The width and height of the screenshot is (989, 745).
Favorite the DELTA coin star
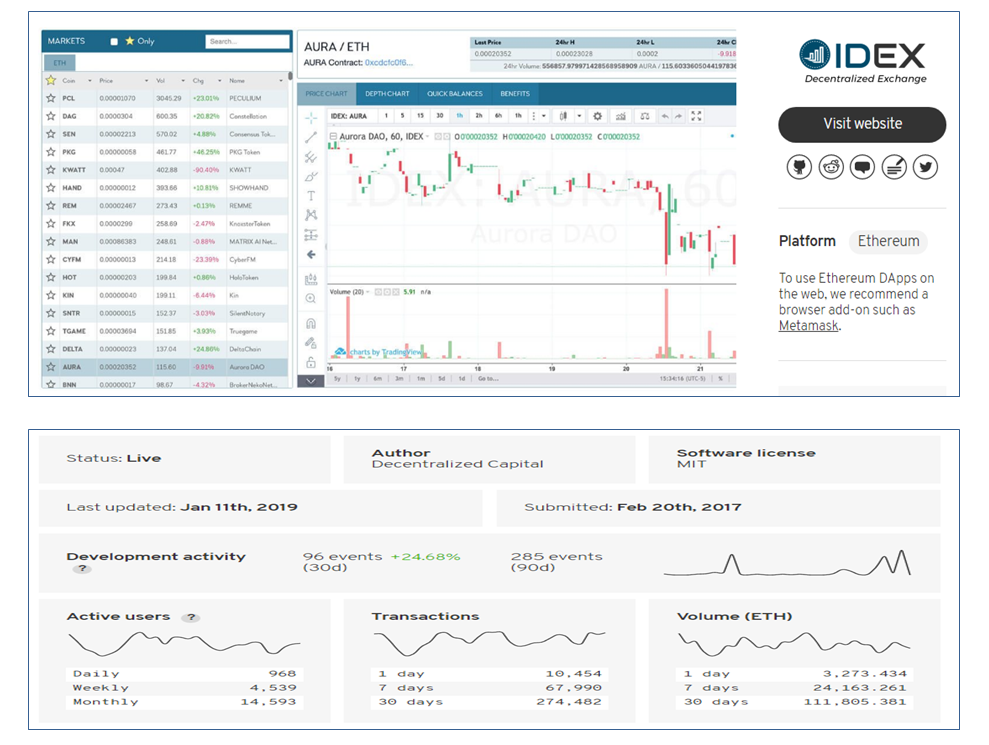pyautogui.click(x=50, y=349)
